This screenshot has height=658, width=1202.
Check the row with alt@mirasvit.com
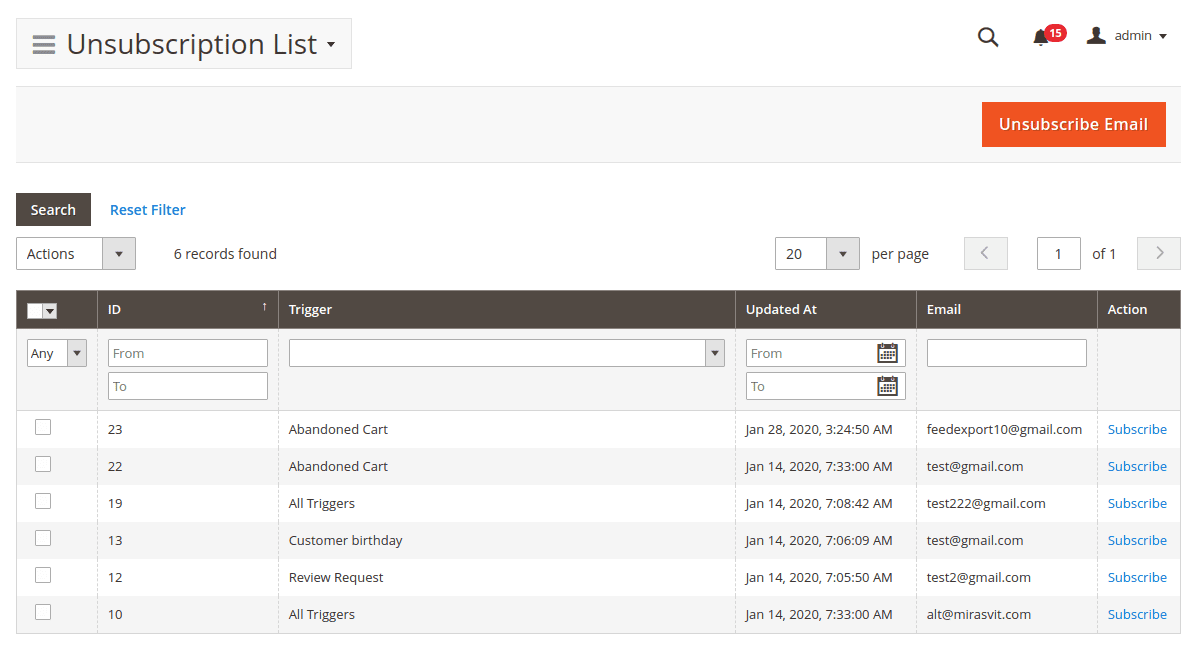43,612
